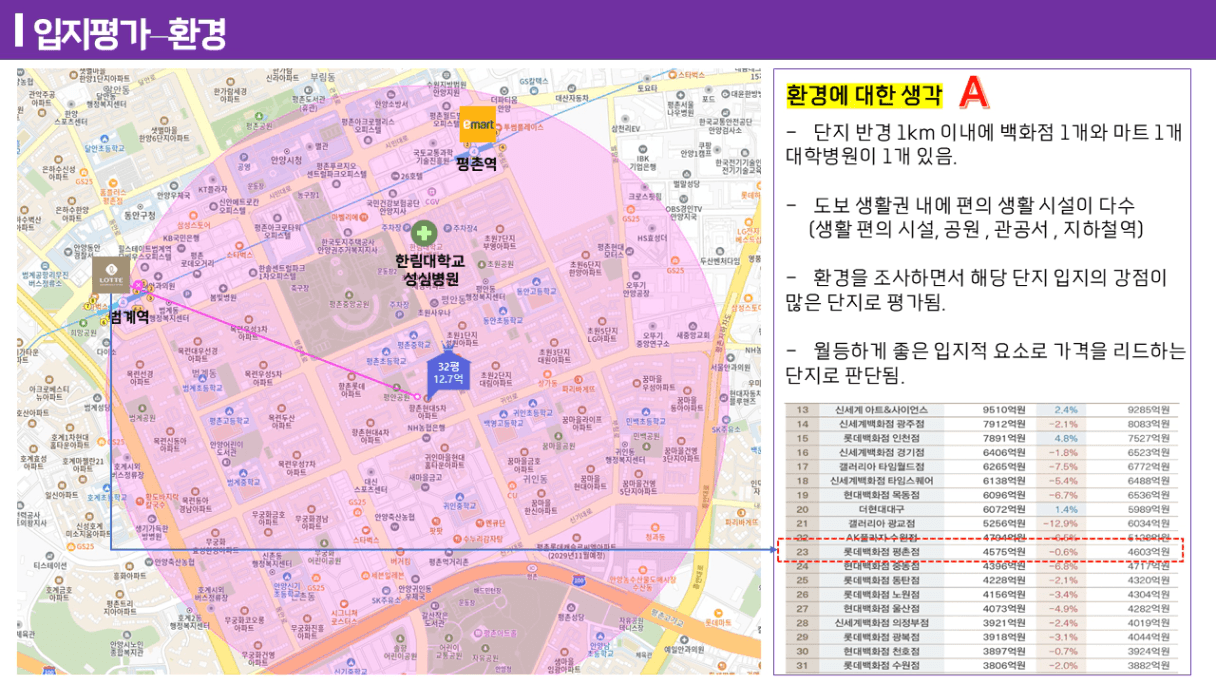Image resolution: width=1216 pixels, height=684 pixels.
Task: Select table row 신세계백화점 경기점
Action: pyautogui.click(x=982, y=452)
